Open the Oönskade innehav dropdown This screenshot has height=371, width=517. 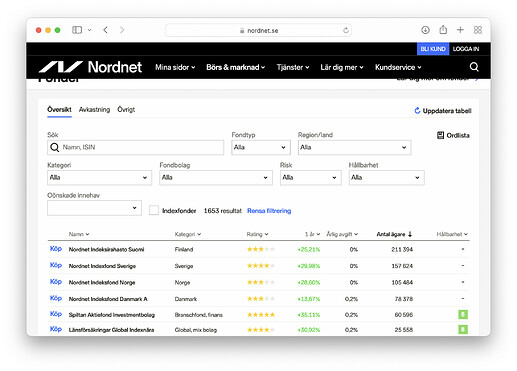(x=94, y=208)
